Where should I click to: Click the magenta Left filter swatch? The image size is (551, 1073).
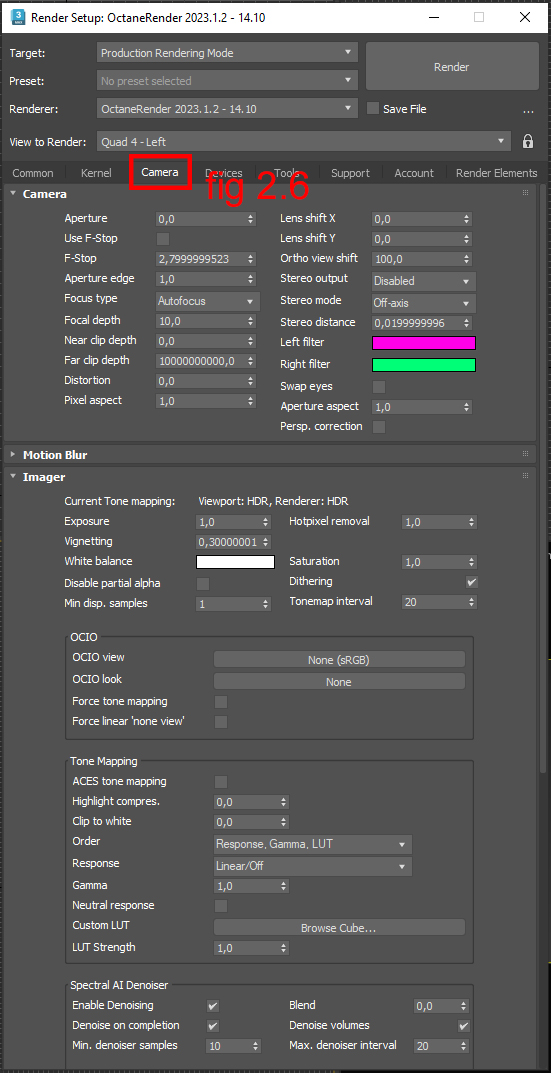424,343
